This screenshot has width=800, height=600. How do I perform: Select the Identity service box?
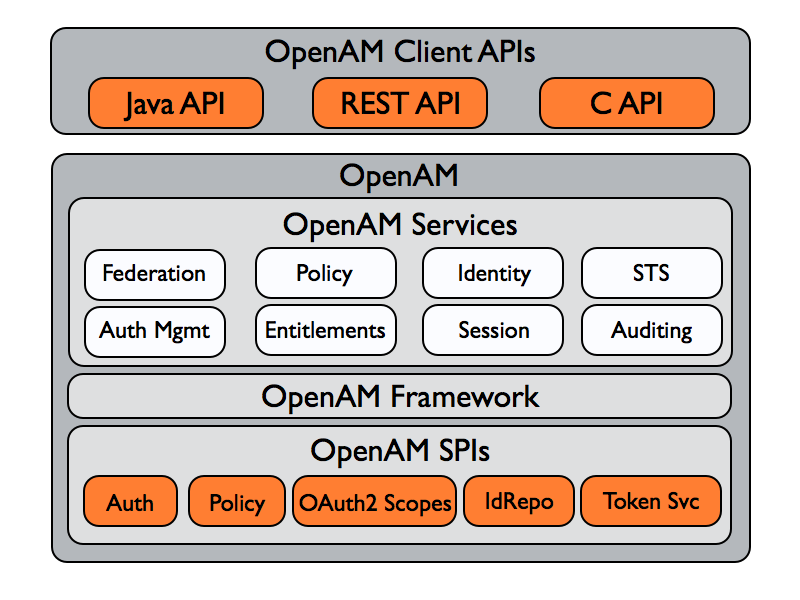click(x=493, y=273)
